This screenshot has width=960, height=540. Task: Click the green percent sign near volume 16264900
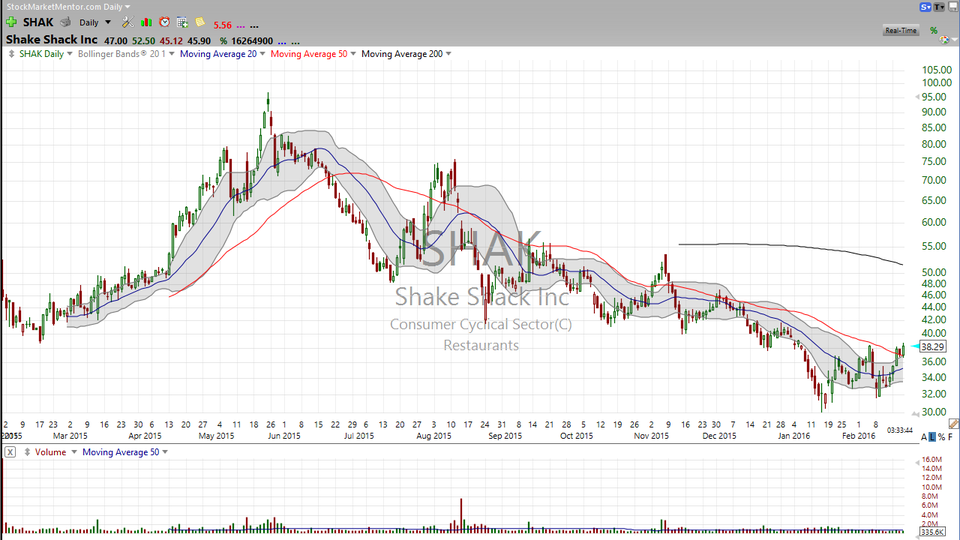[x=223, y=41]
